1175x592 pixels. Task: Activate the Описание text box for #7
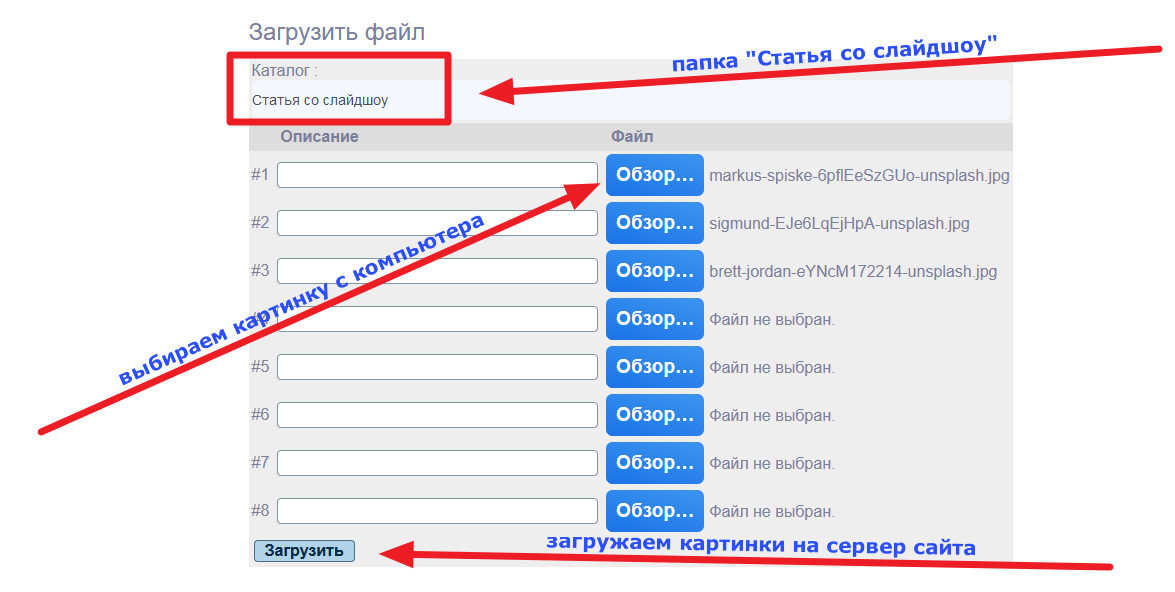pyautogui.click(x=437, y=463)
